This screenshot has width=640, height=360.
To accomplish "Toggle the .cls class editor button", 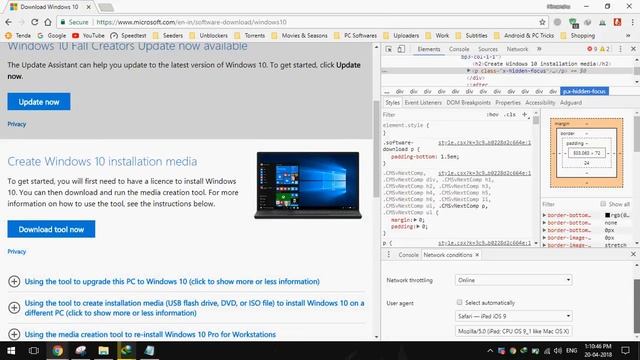I will (x=510, y=115).
